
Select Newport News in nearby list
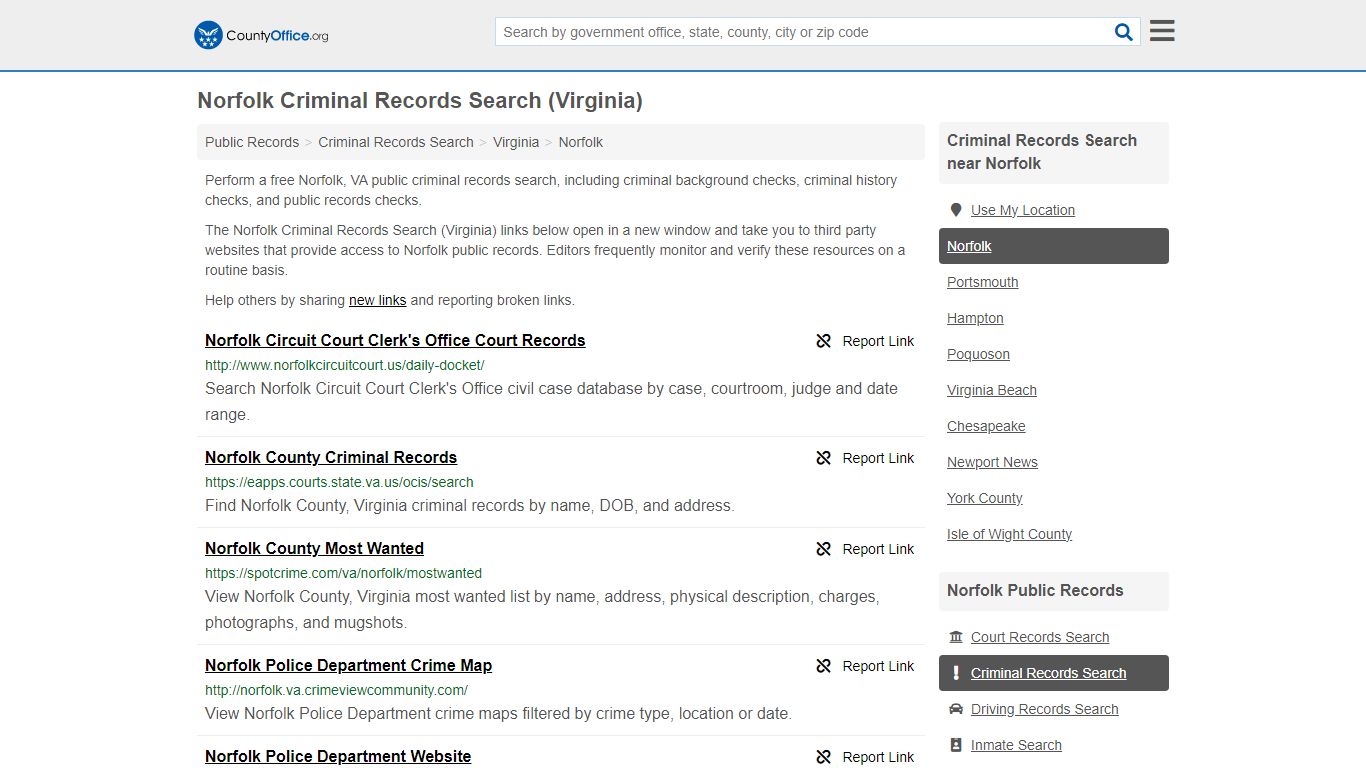point(992,462)
